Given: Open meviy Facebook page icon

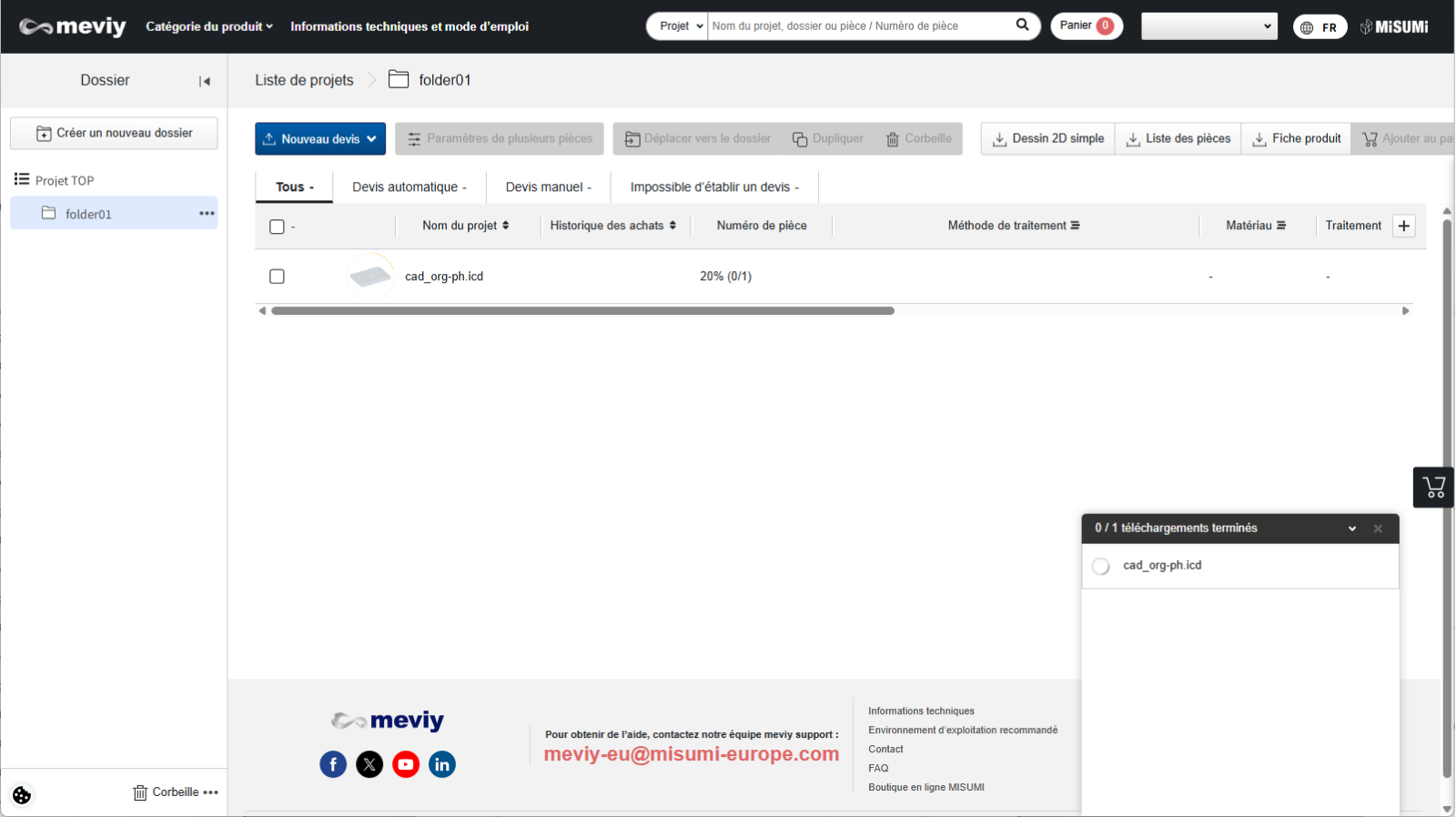Looking at the screenshot, I should [333, 764].
